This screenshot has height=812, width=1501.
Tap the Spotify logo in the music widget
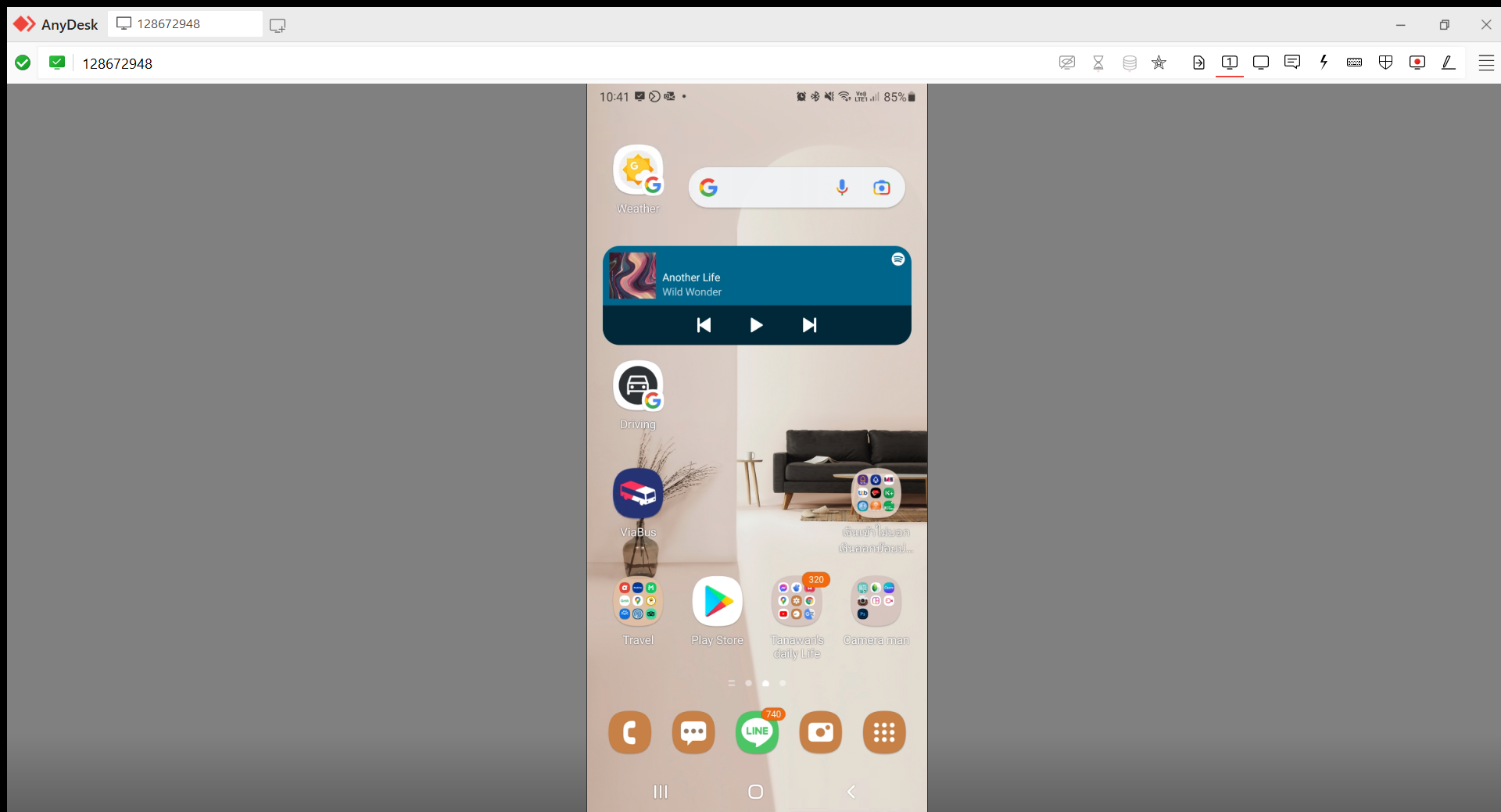898,259
